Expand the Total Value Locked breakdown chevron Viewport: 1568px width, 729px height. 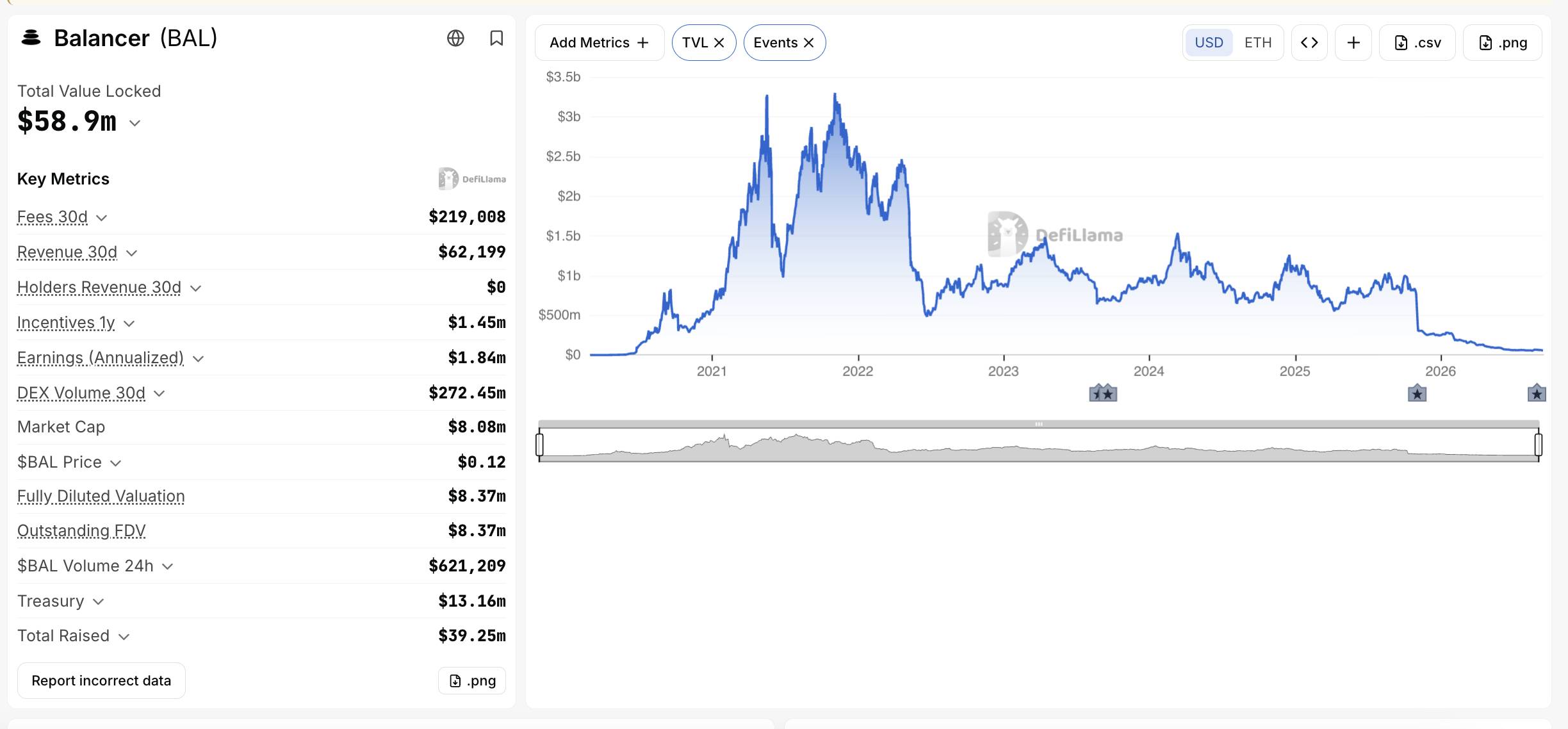tap(135, 123)
